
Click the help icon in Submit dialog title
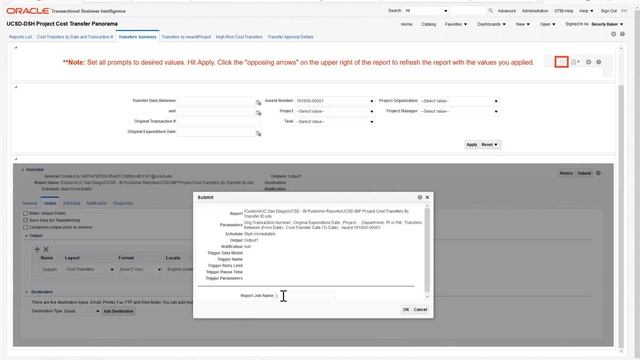click(x=420, y=197)
